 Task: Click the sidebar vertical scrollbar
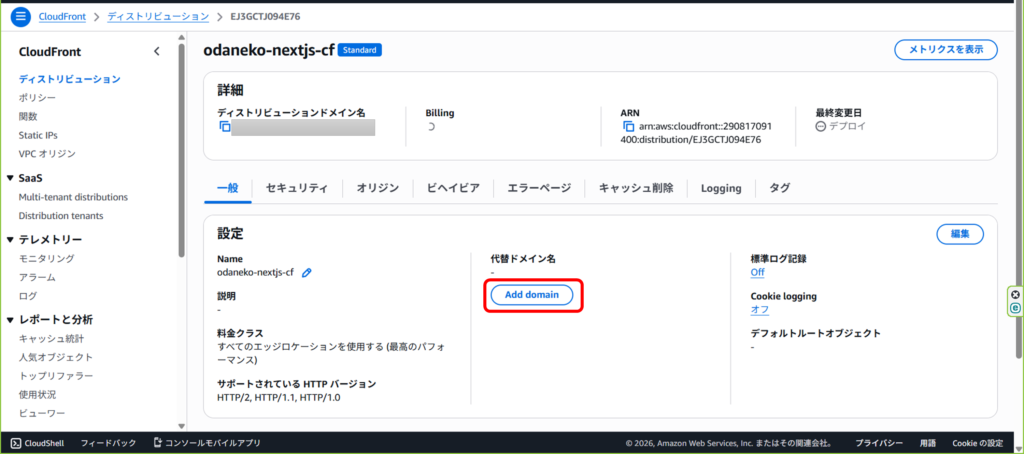tap(181, 150)
